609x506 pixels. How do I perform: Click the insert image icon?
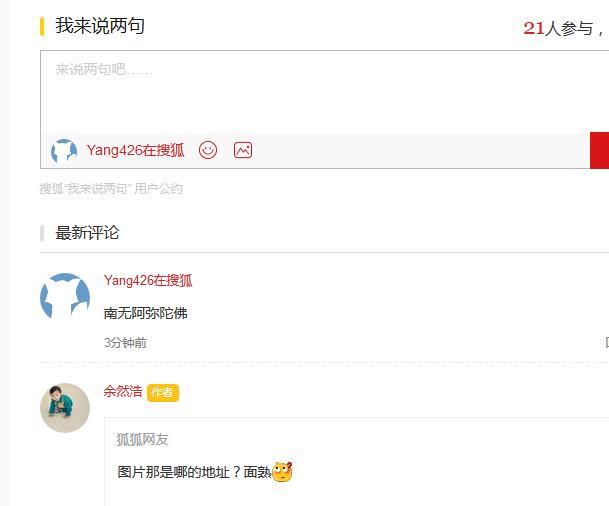(243, 150)
